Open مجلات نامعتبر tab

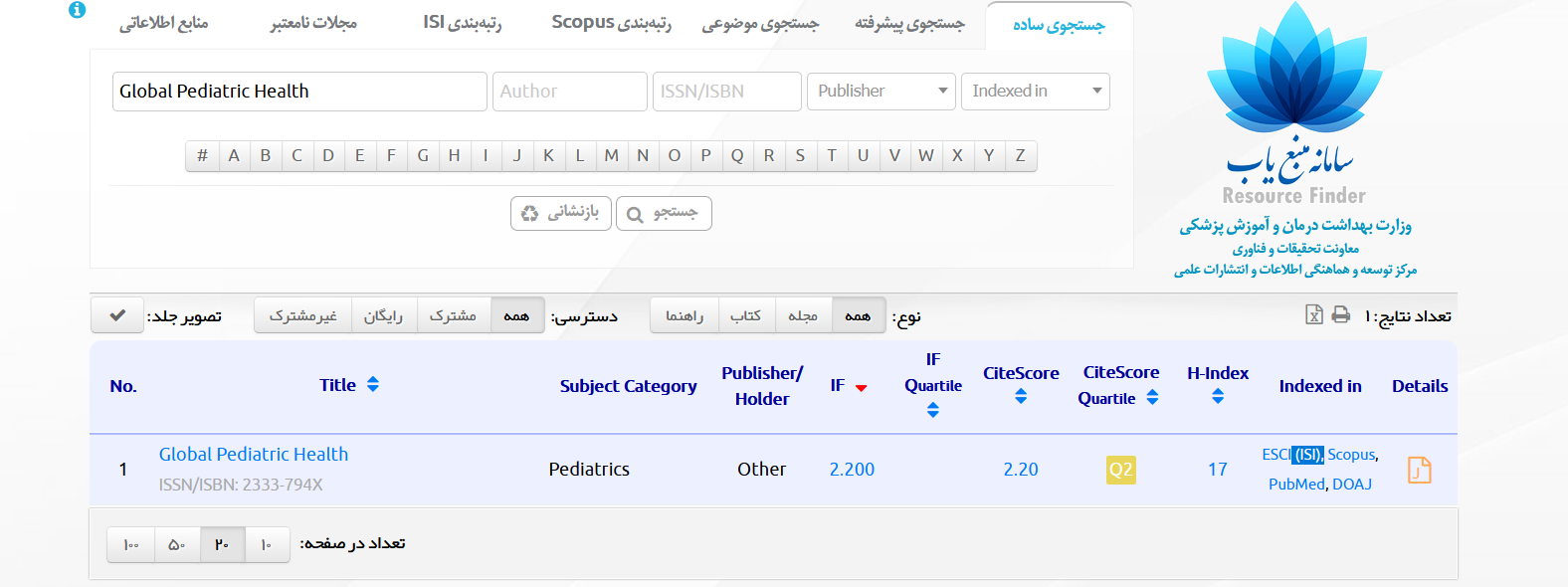pos(313,23)
